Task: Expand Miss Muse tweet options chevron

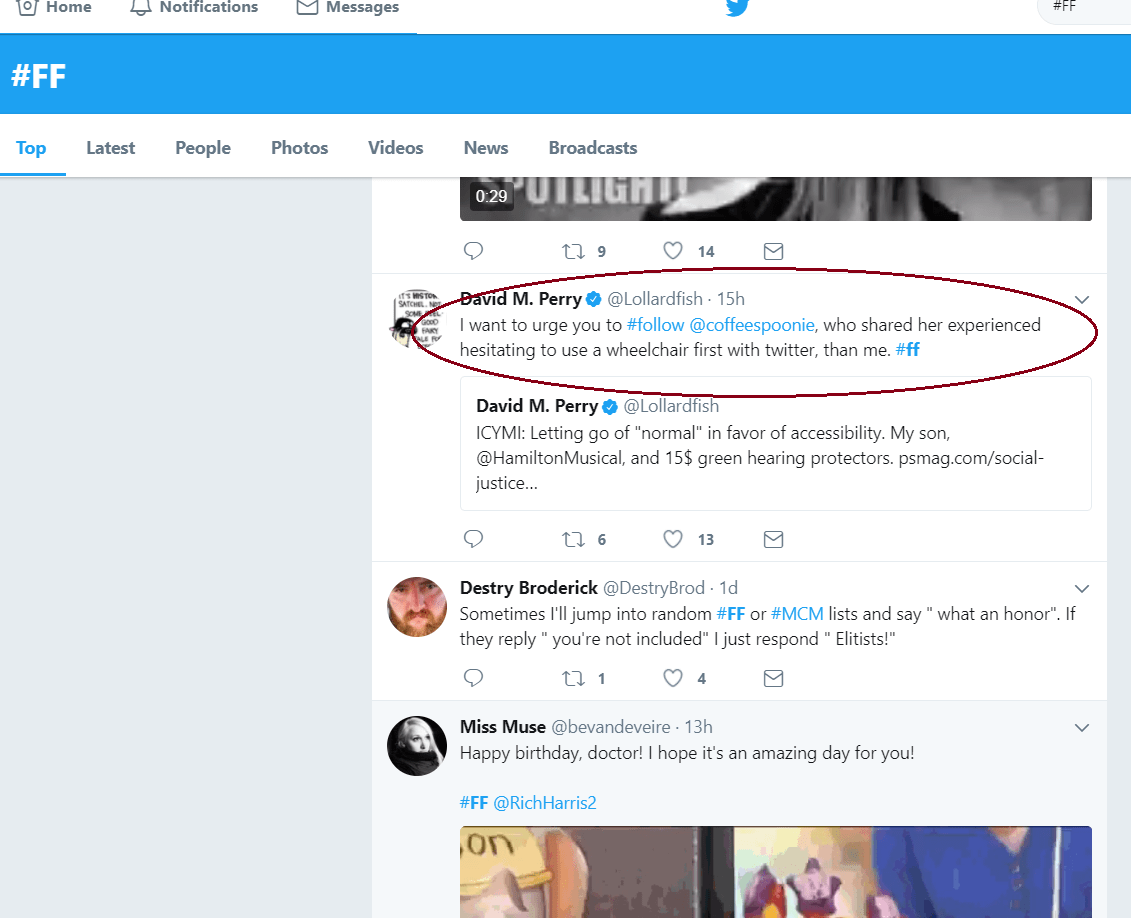Action: click(x=1081, y=728)
